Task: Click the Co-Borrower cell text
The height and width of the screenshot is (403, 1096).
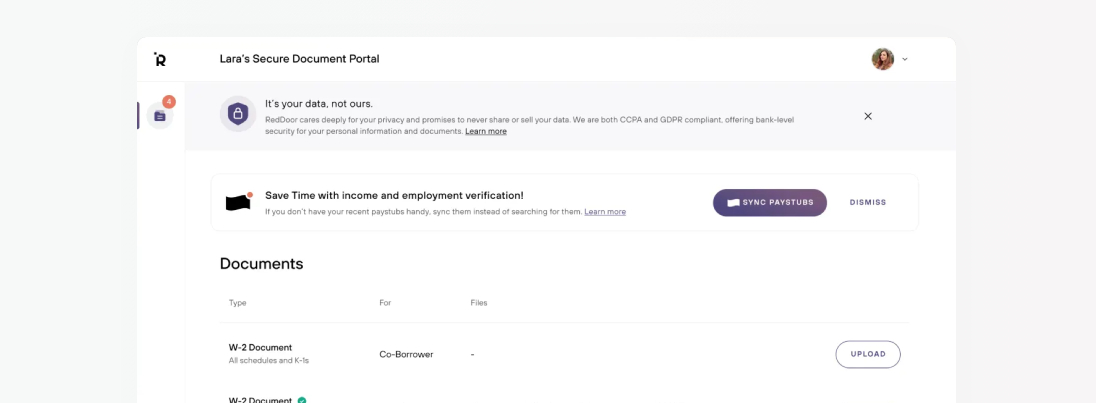Action: (x=406, y=354)
